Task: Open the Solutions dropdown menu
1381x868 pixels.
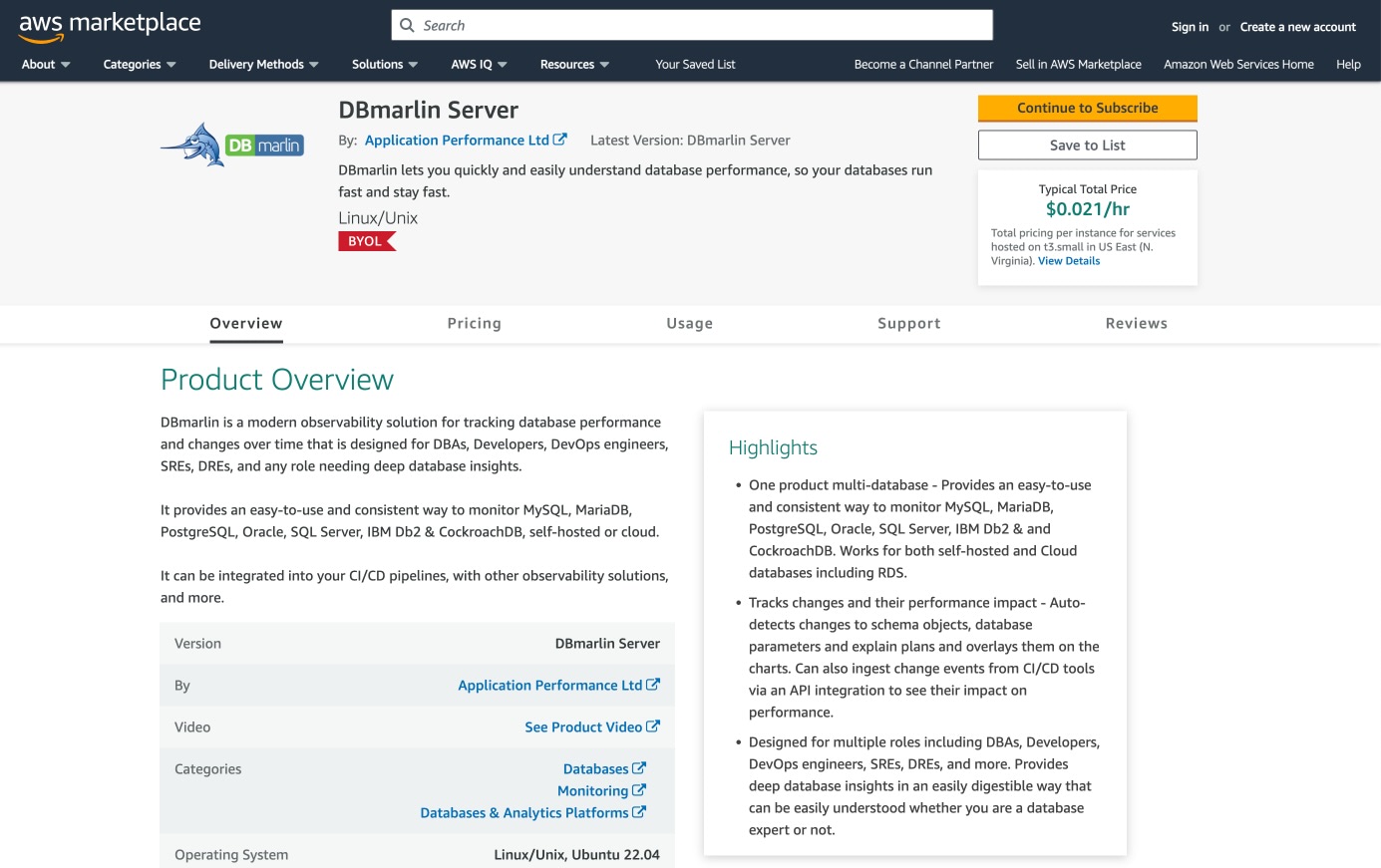Action: (385, 64)
